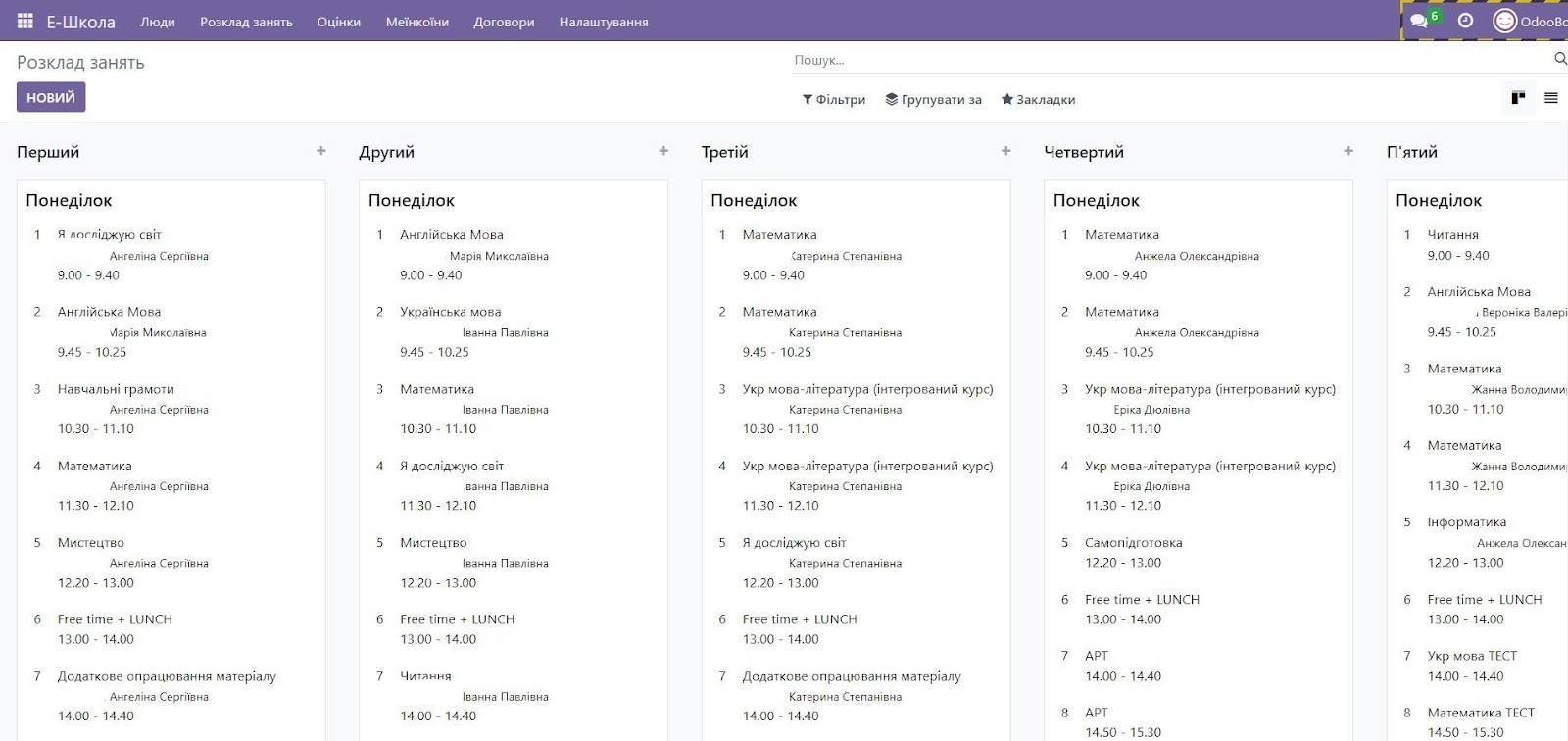Open the Розклад занять menu

(246, 22)
